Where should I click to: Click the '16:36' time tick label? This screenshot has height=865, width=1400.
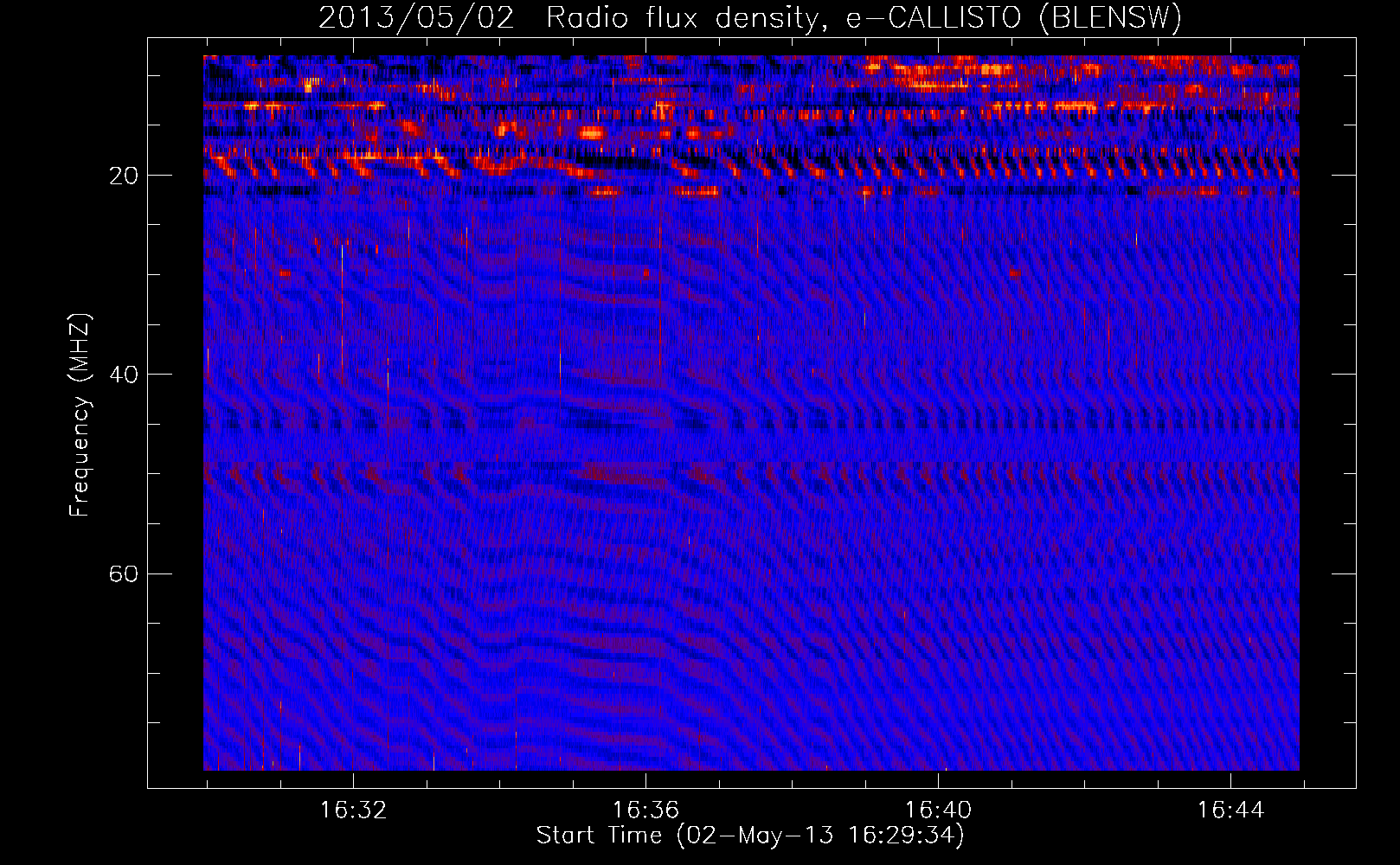coord(645,811)
